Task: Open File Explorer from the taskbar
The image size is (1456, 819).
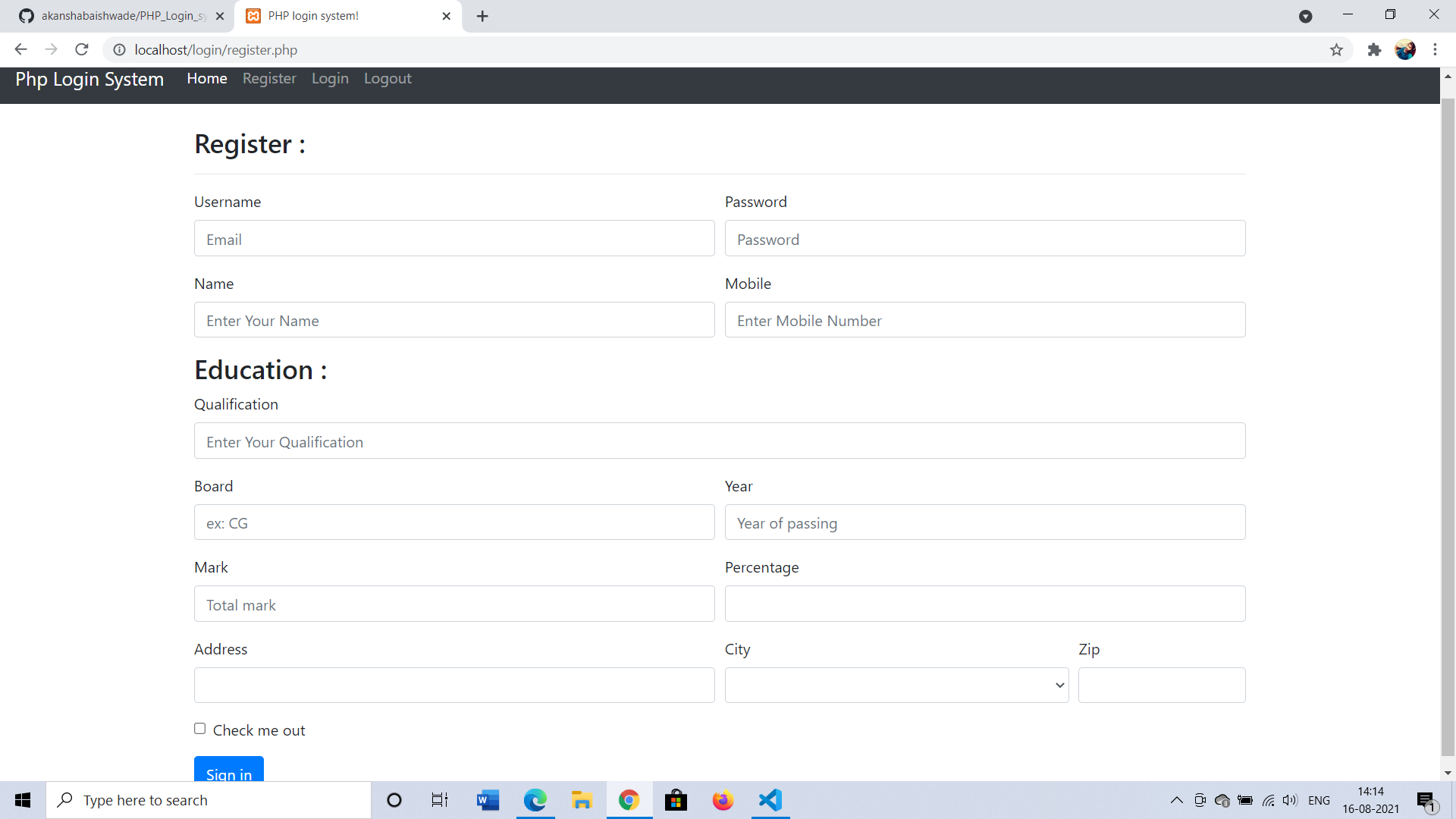Action: pyautogui.click(x=582, y=800)
